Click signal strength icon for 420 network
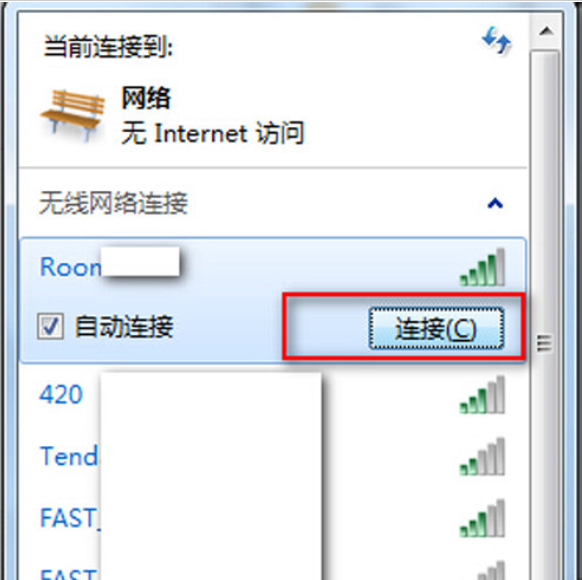This screenshot has height=580, width=582. click(482, 395)
